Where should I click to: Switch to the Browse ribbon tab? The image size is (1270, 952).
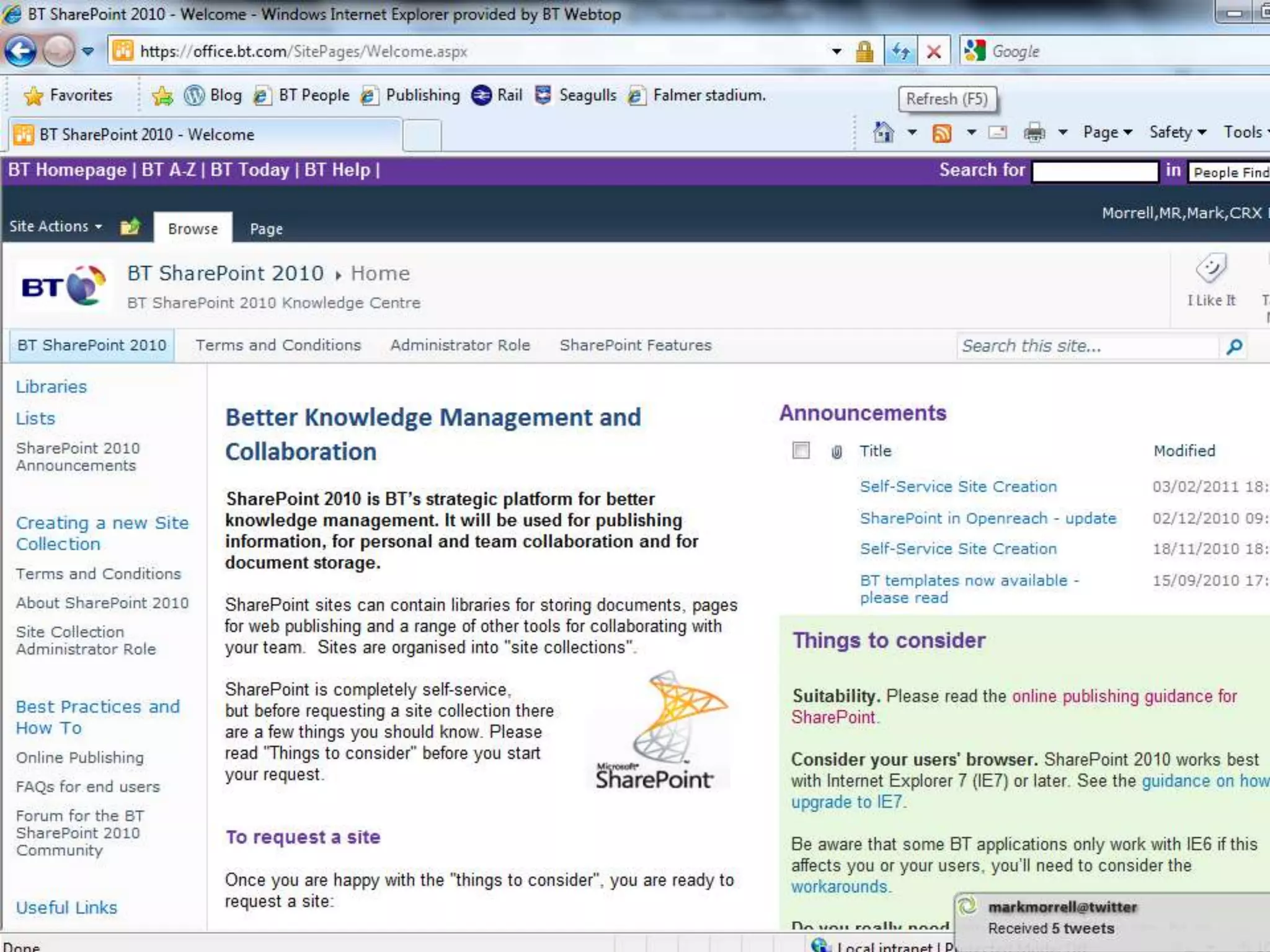pos(193,229)
